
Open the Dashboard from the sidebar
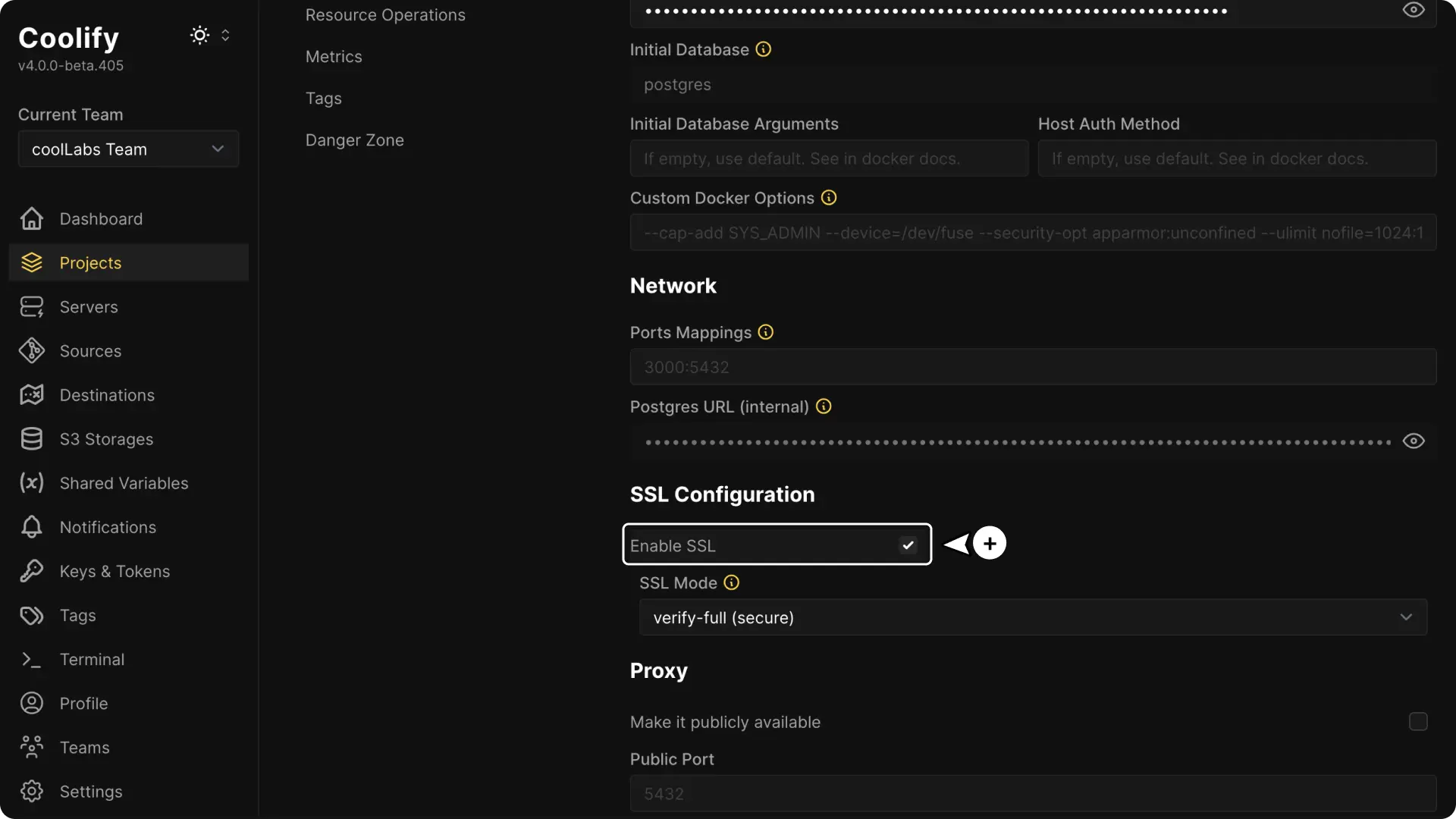(x=101, y=218)
